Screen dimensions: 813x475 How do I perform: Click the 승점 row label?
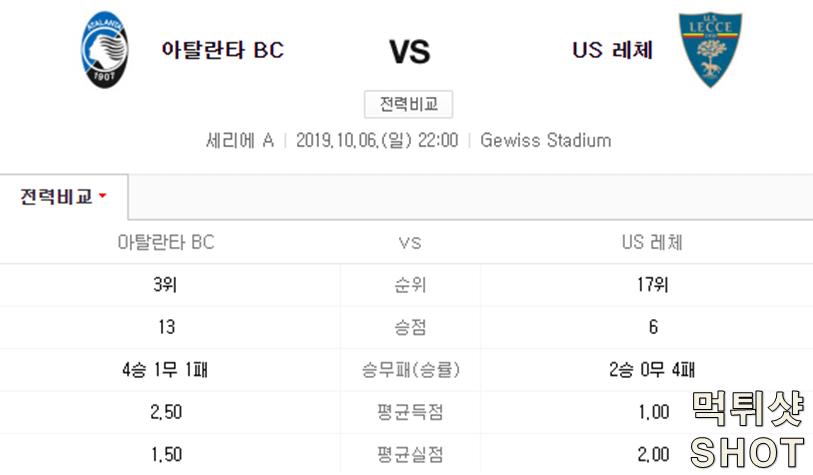coord(410,327)
